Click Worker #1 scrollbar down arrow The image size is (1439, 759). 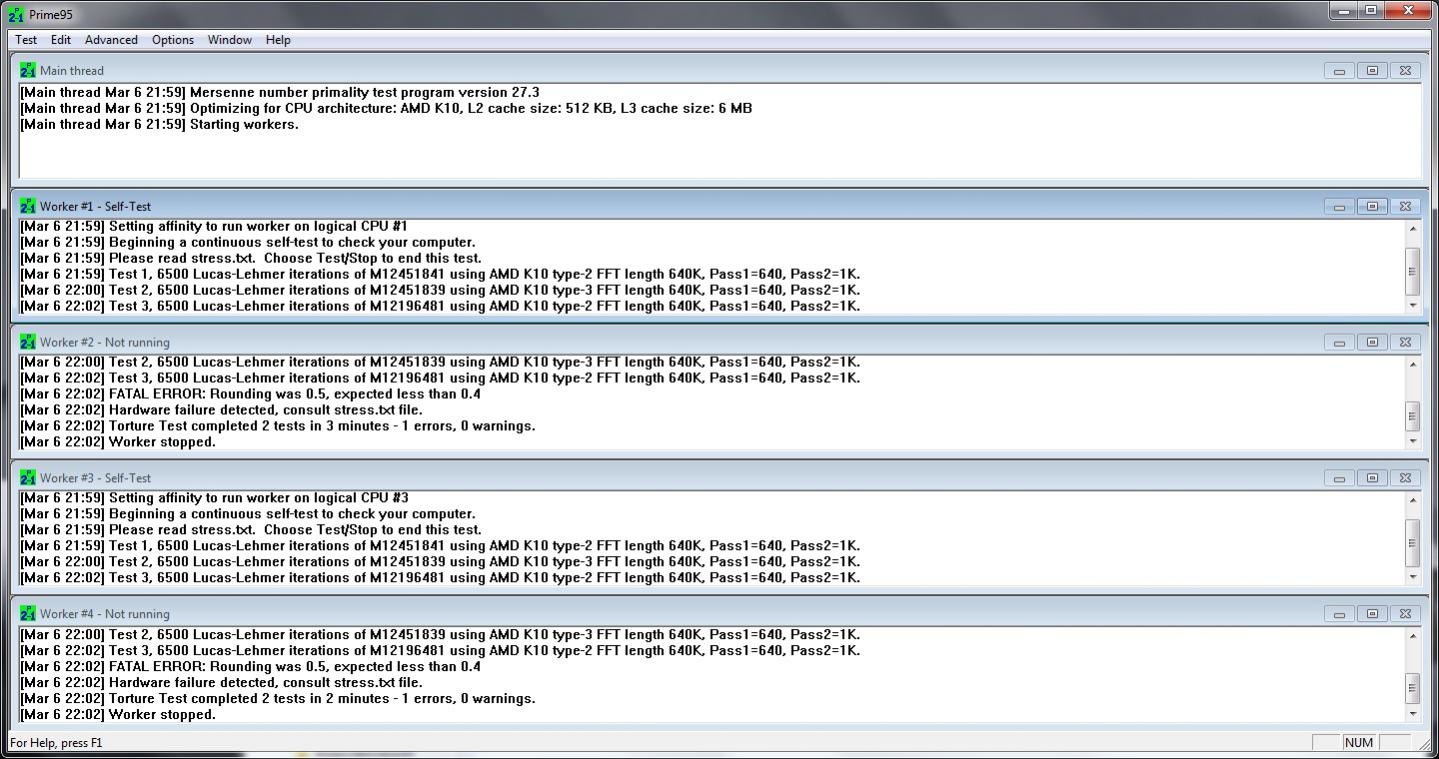1412,305
